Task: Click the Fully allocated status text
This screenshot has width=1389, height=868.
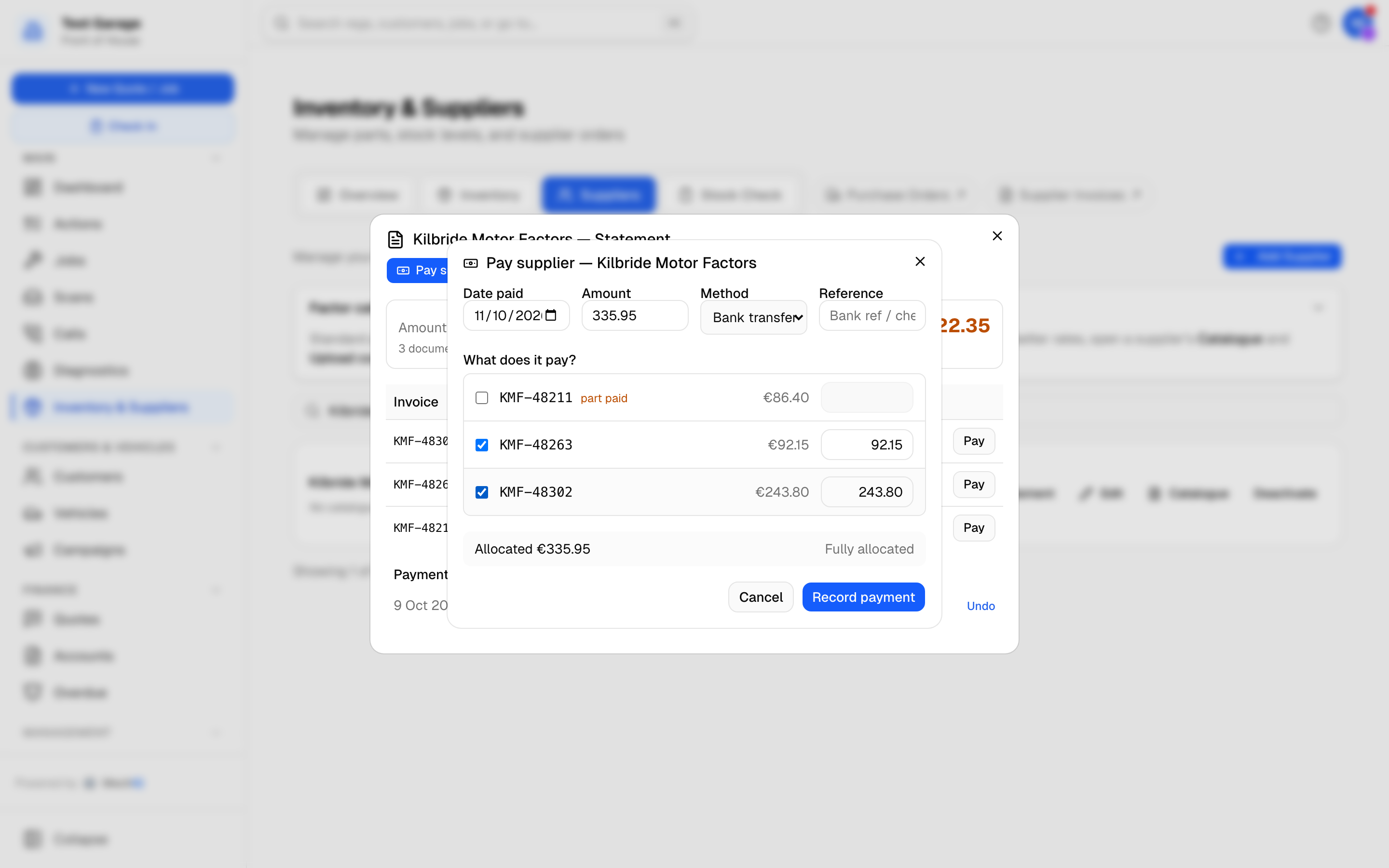Action: 869,549
